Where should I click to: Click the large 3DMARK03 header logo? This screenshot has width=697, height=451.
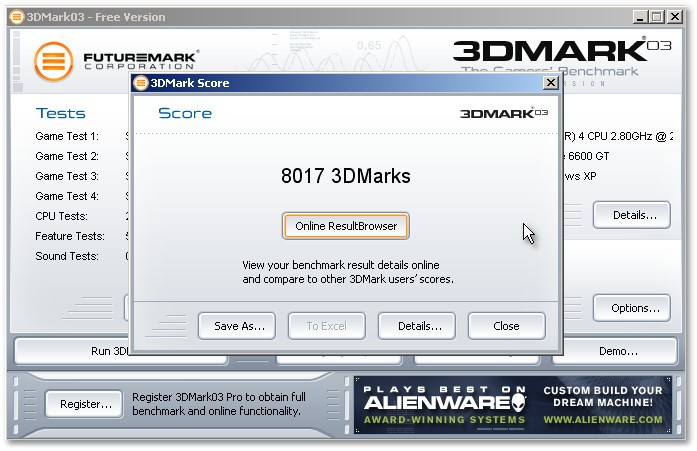tap(562, 50)
